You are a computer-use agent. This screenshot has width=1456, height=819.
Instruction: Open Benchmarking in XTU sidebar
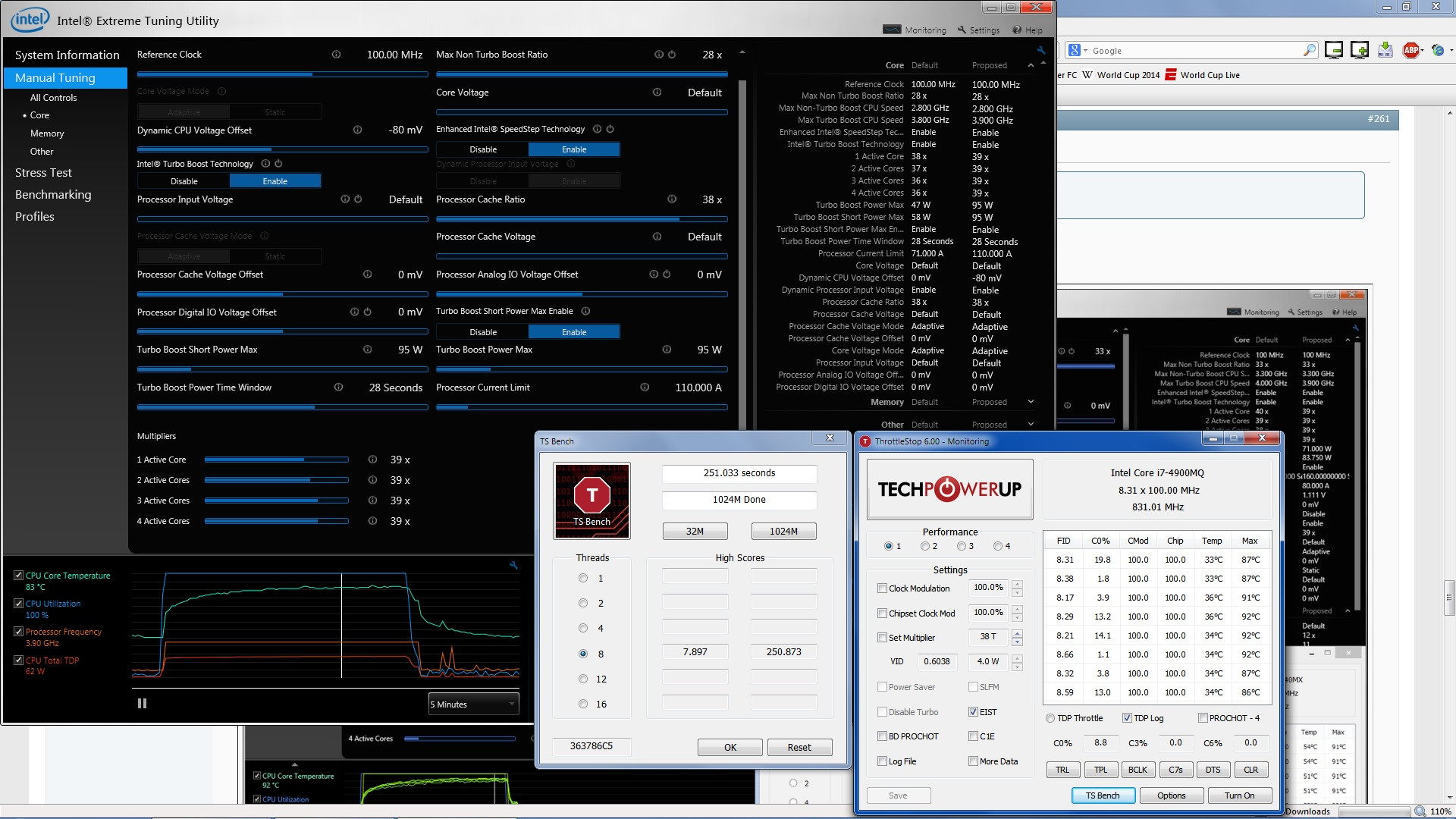coord(53,195)
